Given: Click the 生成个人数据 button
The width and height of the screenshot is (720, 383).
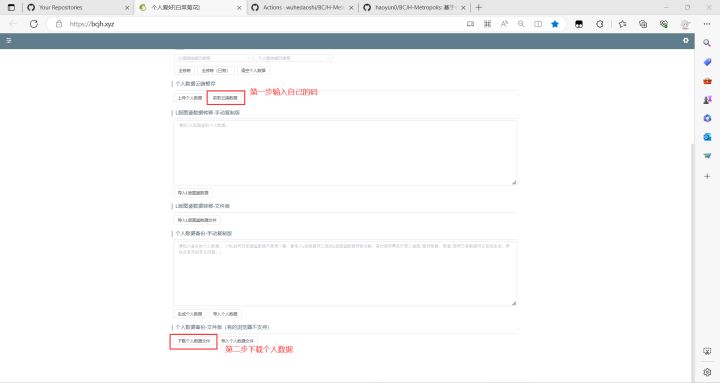Looking at the screenshot, I should point(190,314).
